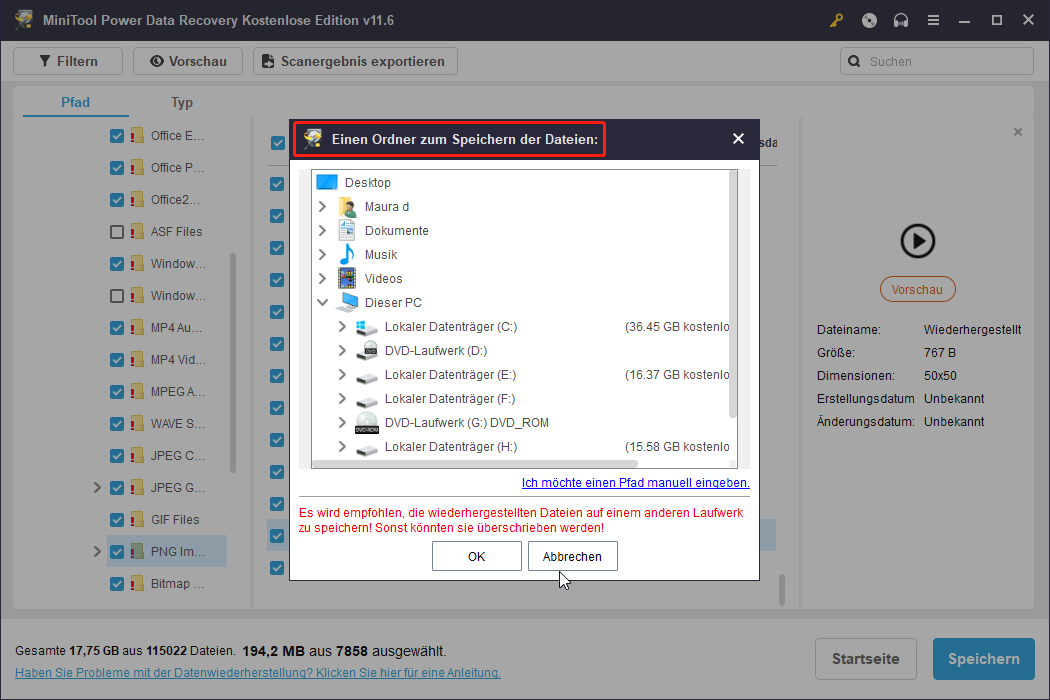The width and height of the screenshot is (1050, 700).
Task: Expand the Maura d folder node
Action: pos(323,206)
